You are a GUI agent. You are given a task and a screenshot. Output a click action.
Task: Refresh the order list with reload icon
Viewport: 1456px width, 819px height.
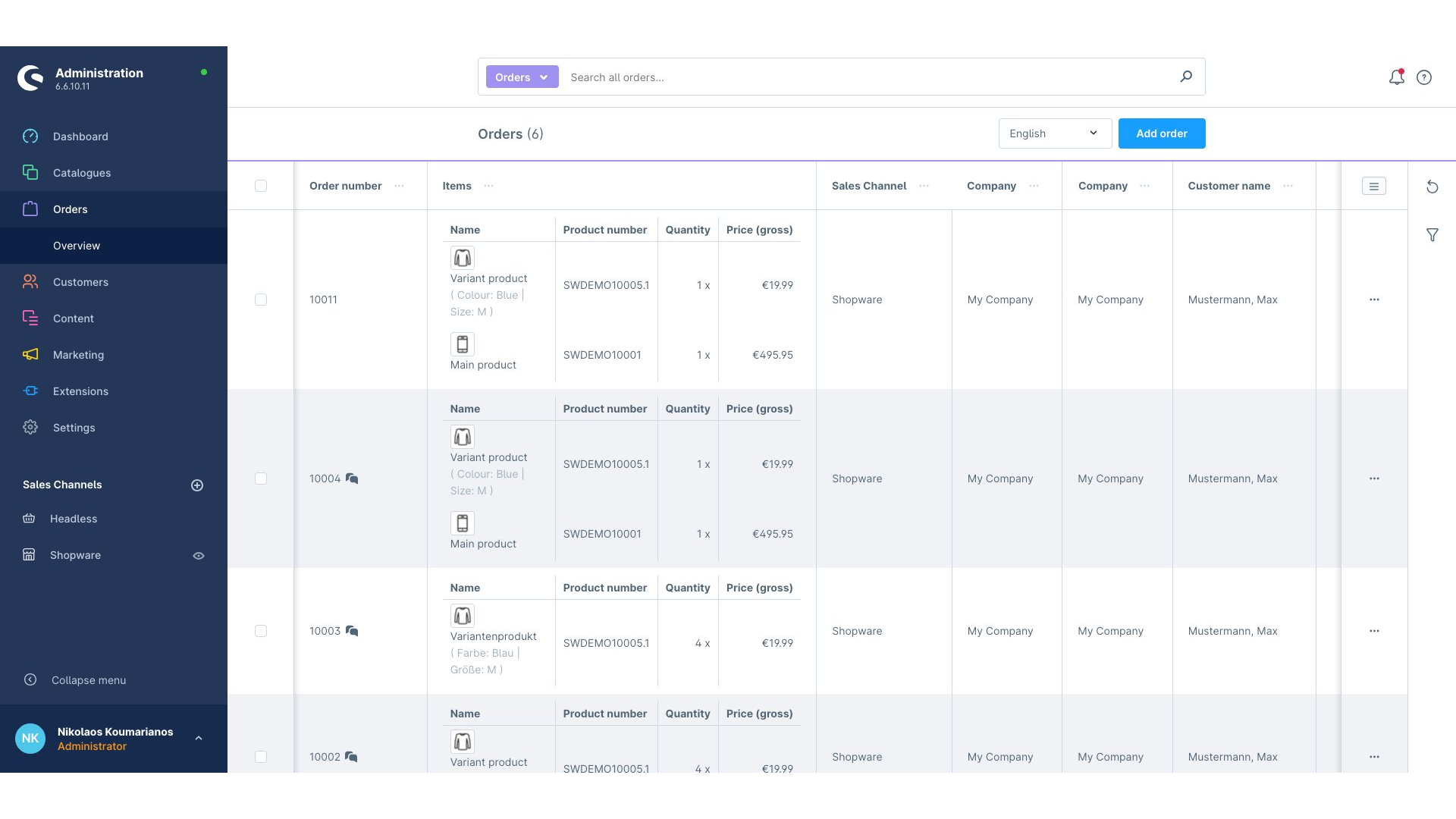(1432, 187)
